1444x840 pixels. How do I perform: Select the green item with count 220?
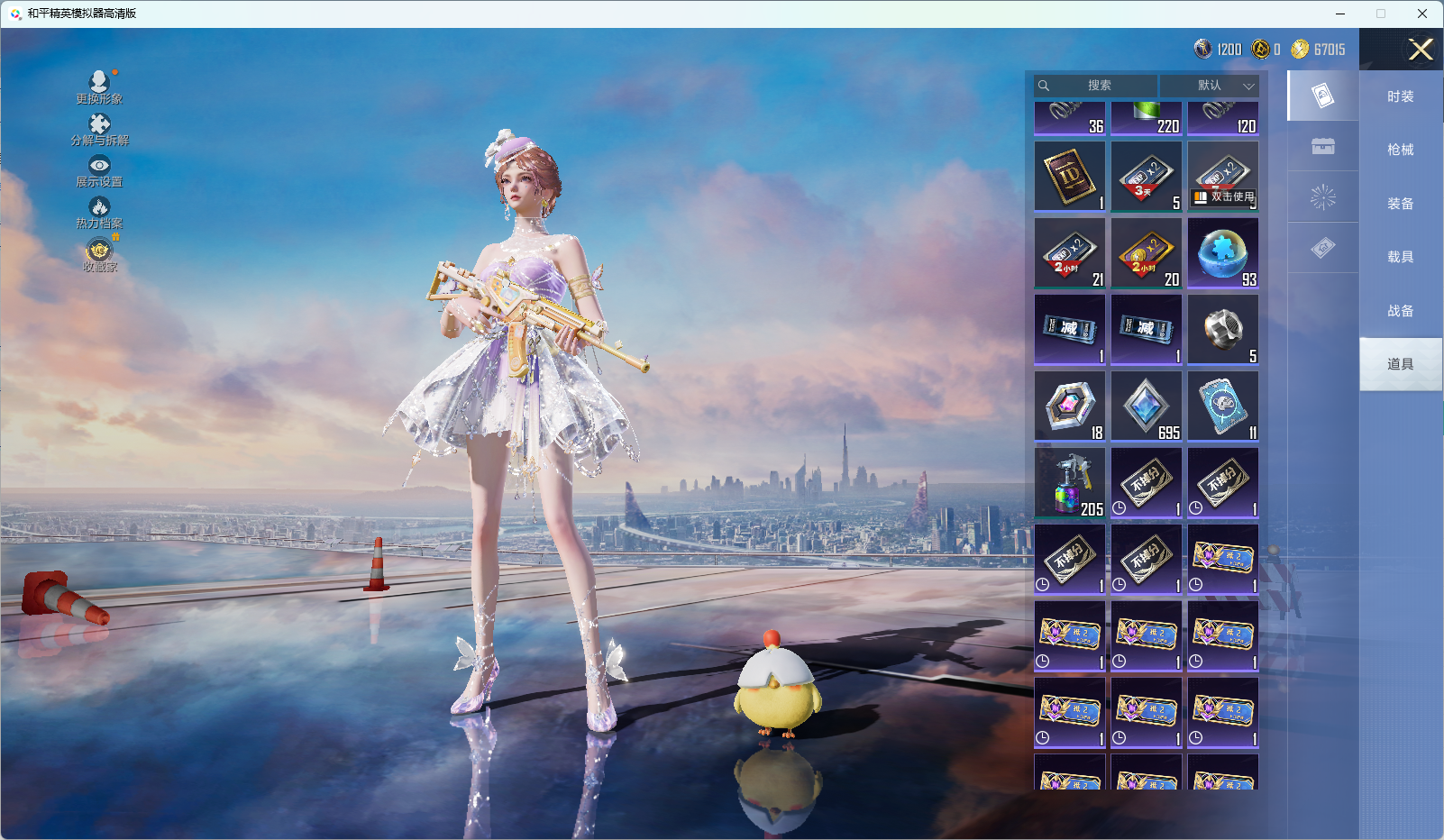tap(1147, 119)
